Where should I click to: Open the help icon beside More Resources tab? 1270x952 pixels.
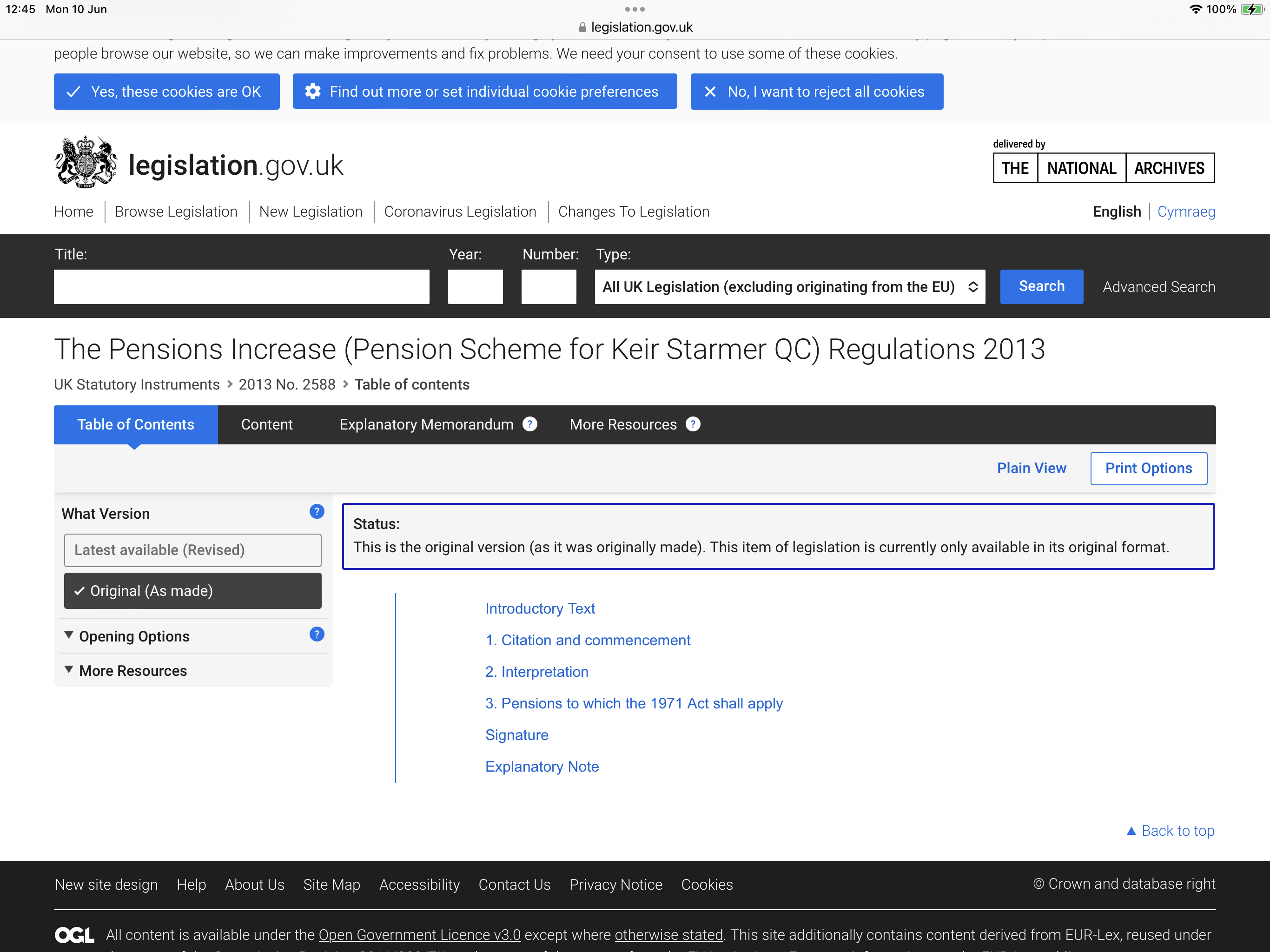(693, 424)
